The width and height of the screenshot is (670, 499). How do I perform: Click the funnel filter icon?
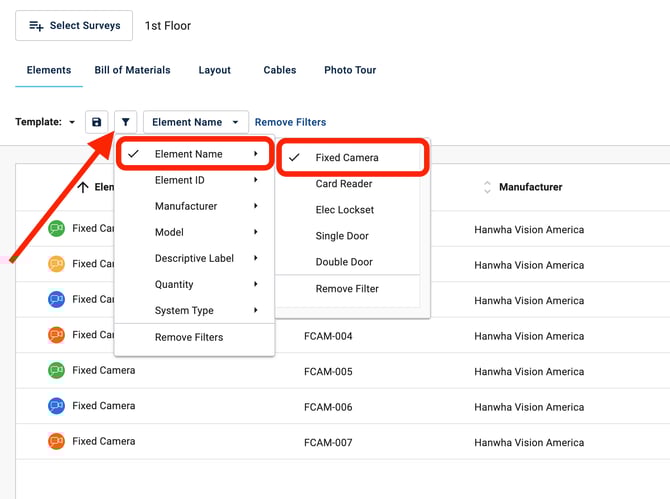(x=125, y=122)
